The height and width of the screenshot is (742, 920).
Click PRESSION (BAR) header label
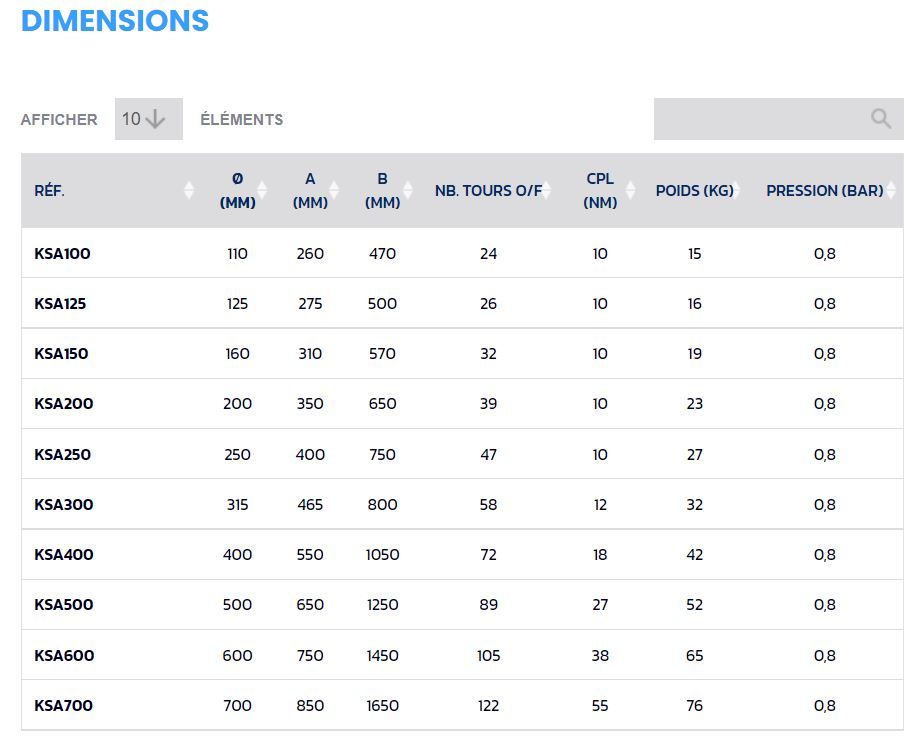point(824,191)
